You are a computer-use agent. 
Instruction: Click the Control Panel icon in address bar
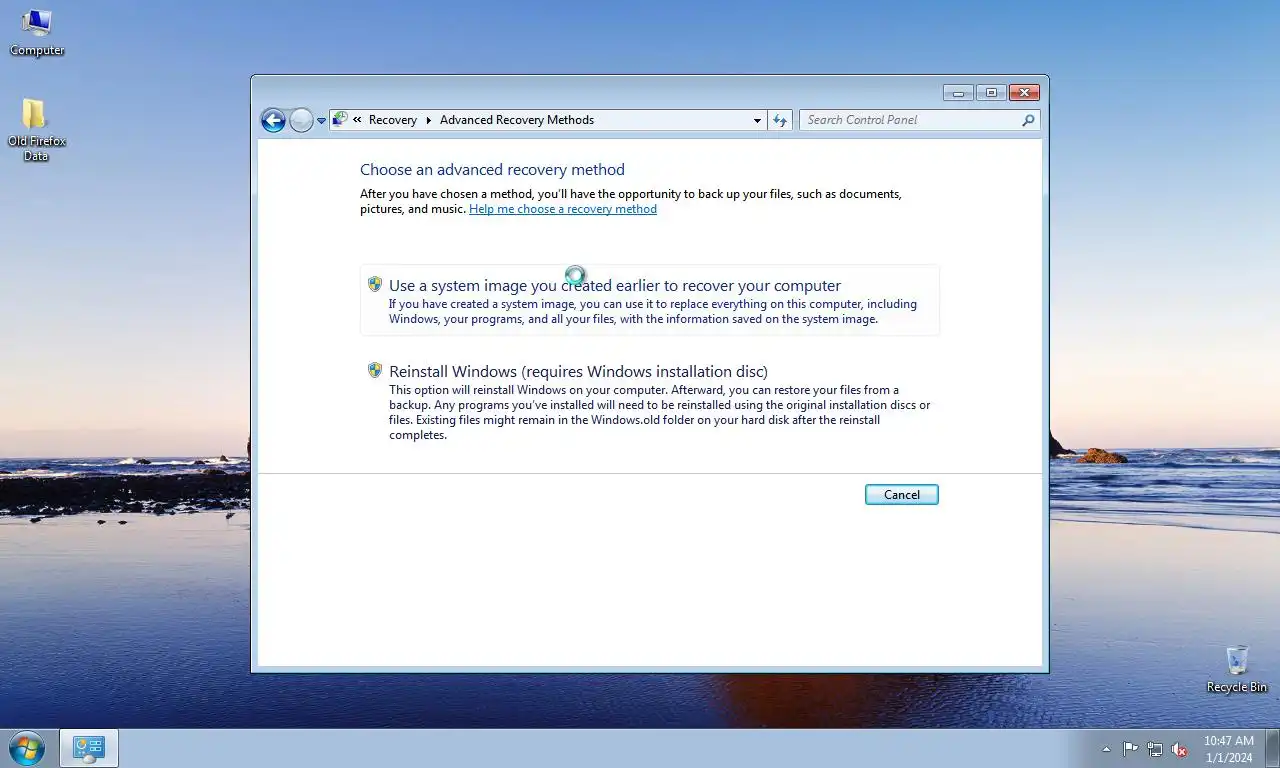tap(340, 119)
